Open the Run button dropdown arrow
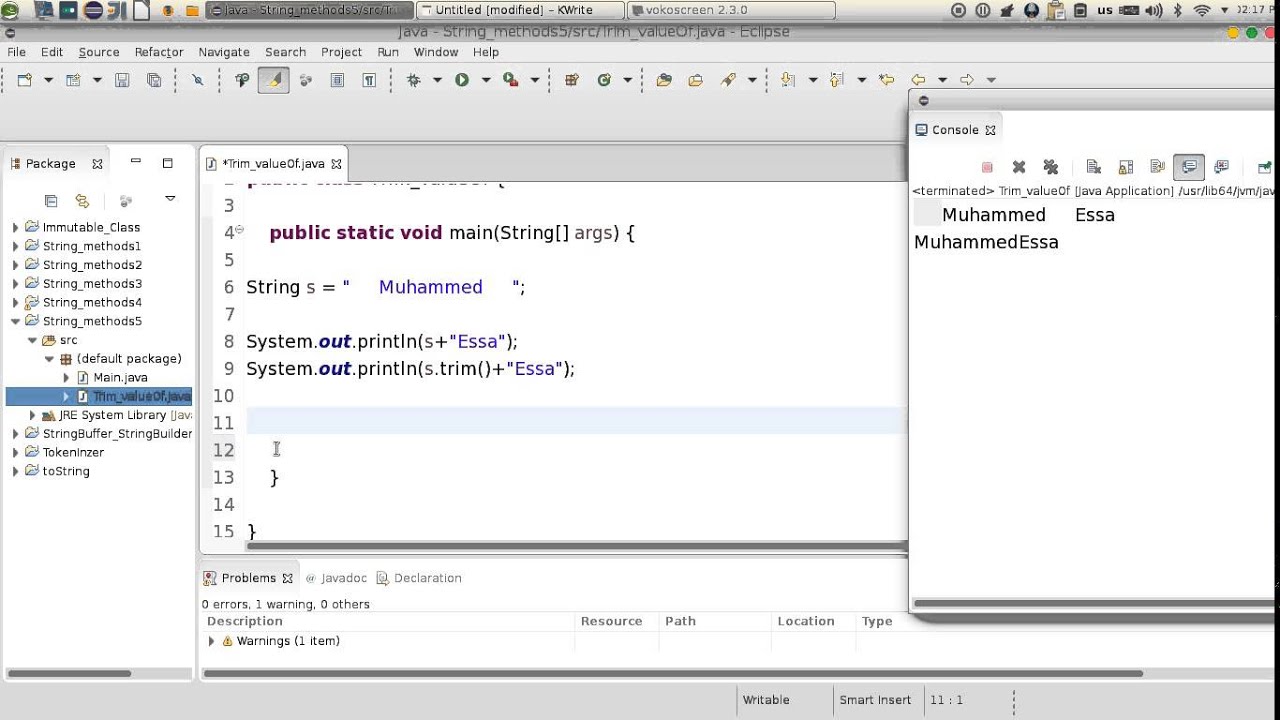Image resolution: width=1280 pixels, height=720 pixels. point(486,80)
